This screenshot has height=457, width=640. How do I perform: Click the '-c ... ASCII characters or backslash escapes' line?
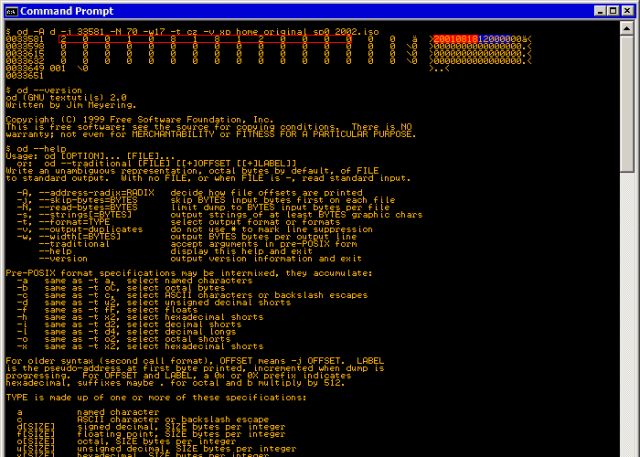192,295
